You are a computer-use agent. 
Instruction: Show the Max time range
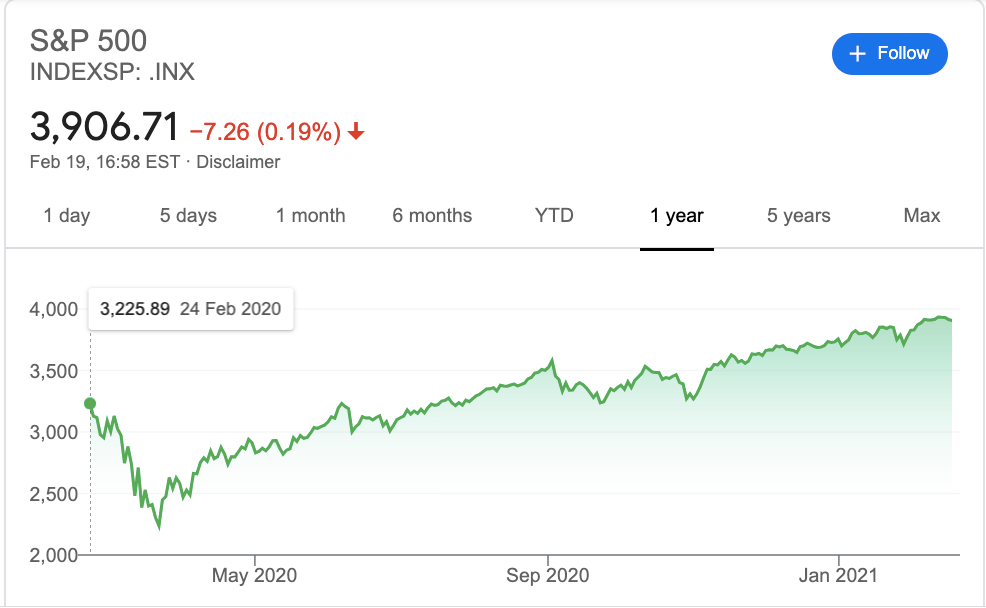click(921, 215)
